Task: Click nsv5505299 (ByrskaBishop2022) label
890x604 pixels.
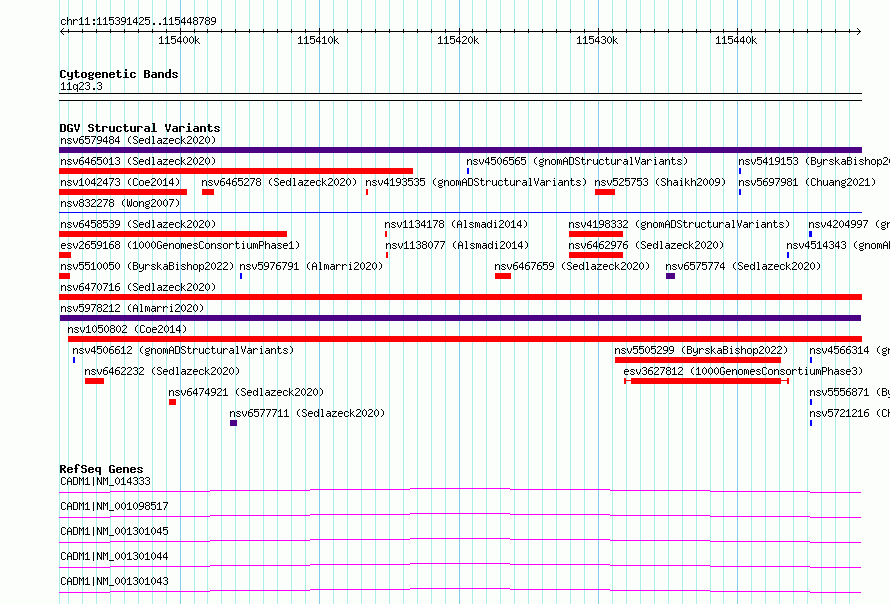Action: (701, 350)
